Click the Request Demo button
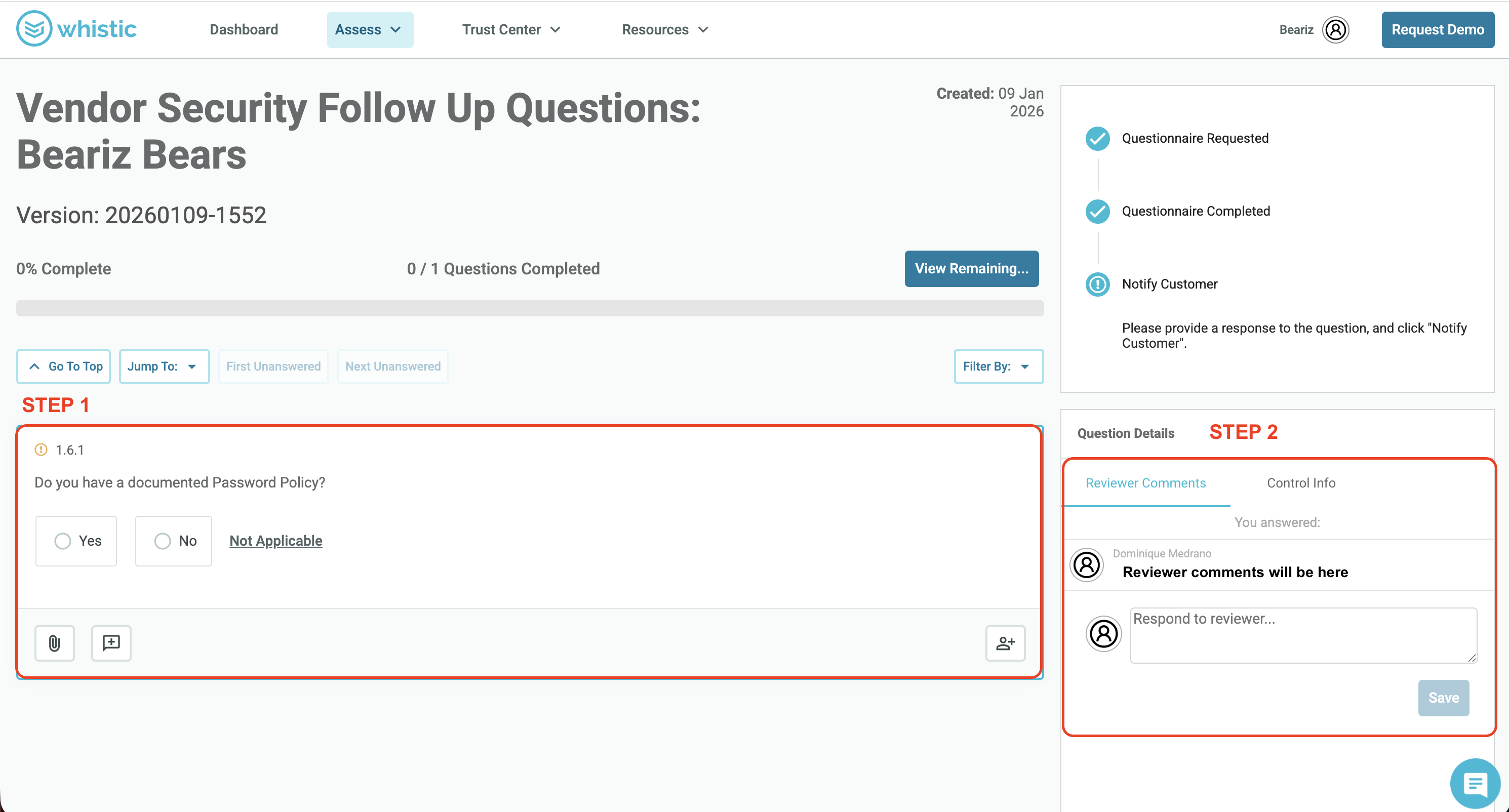 pos(1438,30)
